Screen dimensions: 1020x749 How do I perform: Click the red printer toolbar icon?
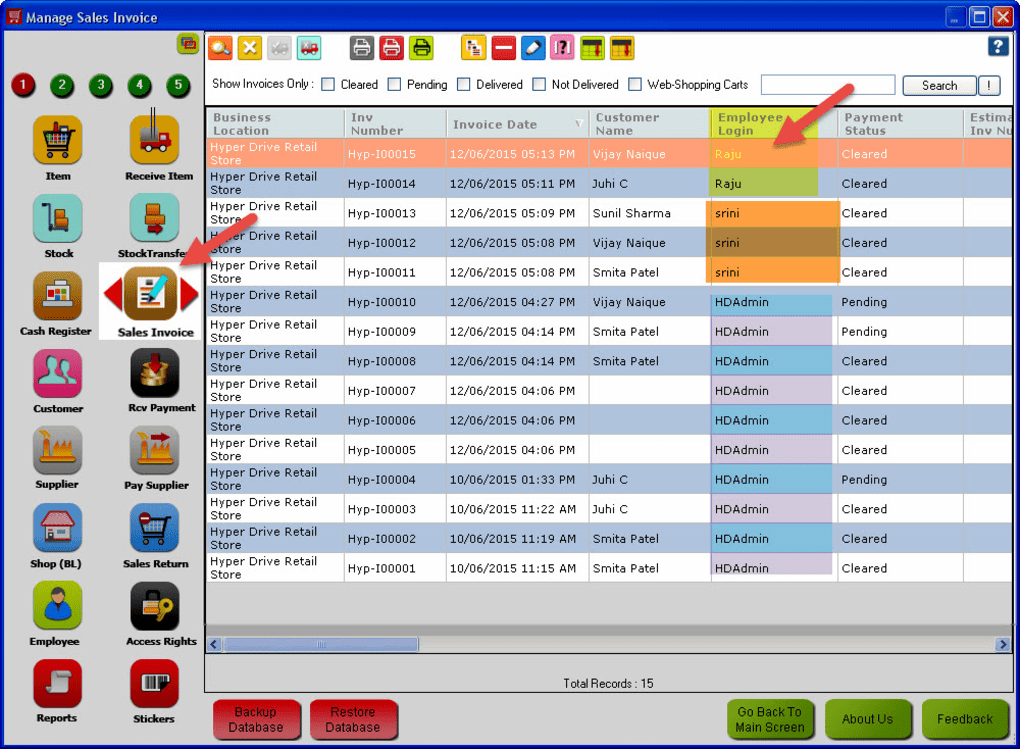(391, 47)
